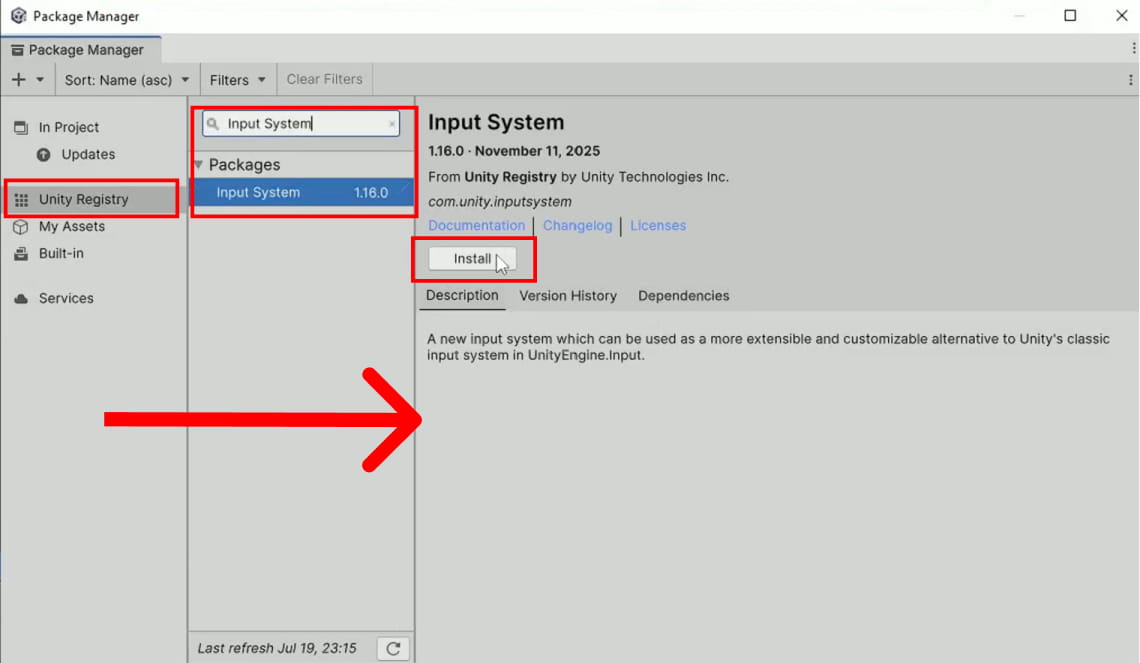Viewport: 1140px width, 663px height.
Task: Open the Filters dropdown
Action: click(237, 80)
